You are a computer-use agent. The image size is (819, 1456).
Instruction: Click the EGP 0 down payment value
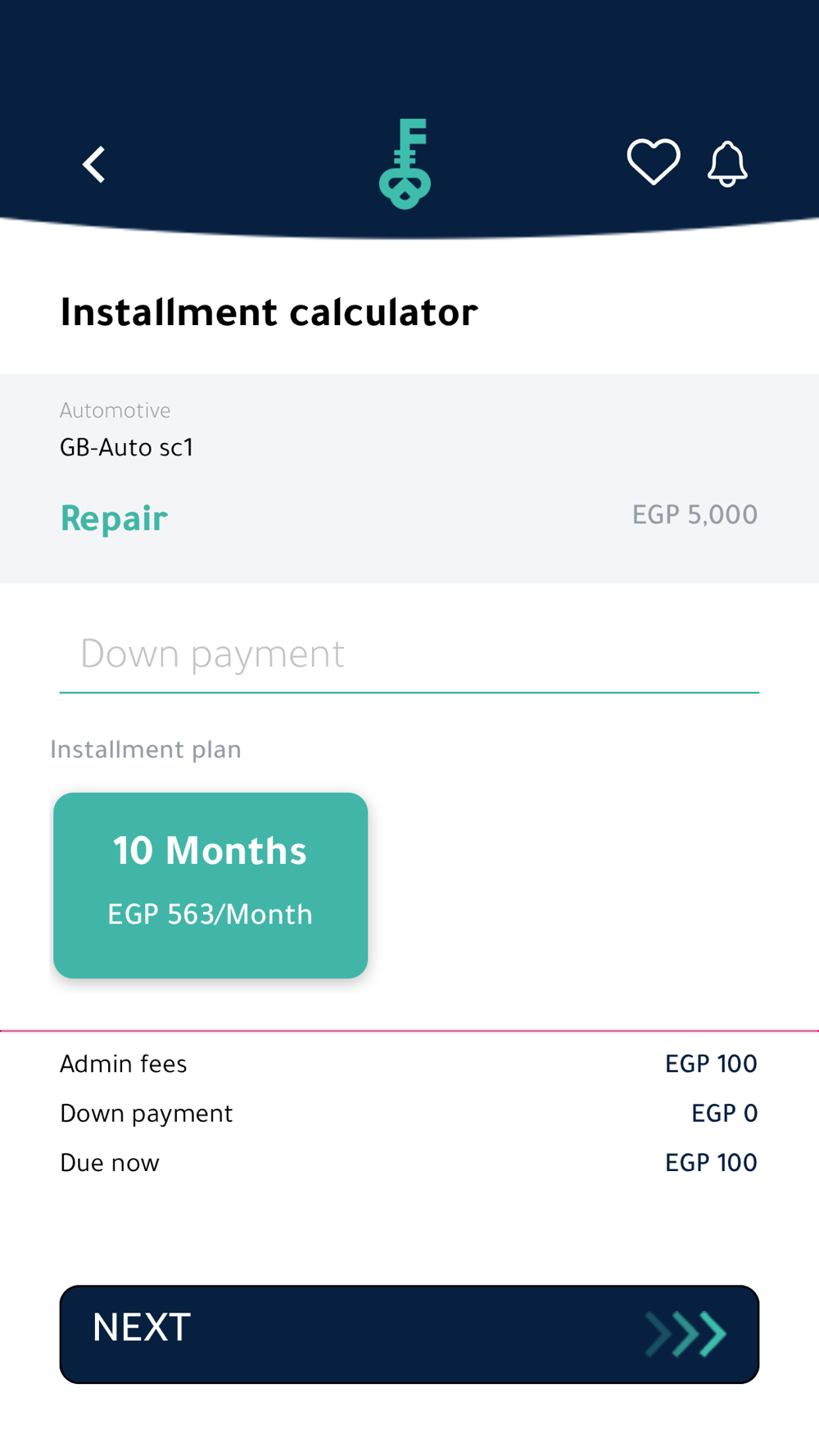(724, 1114)
